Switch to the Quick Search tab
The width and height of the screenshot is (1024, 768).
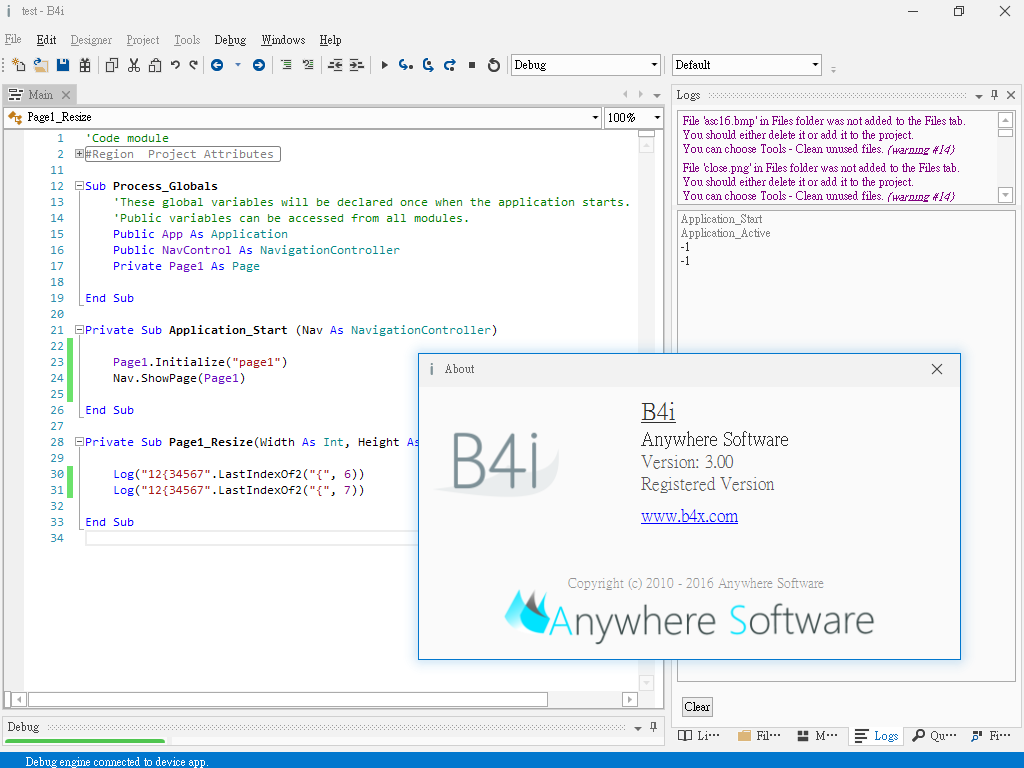click(934, 736)
